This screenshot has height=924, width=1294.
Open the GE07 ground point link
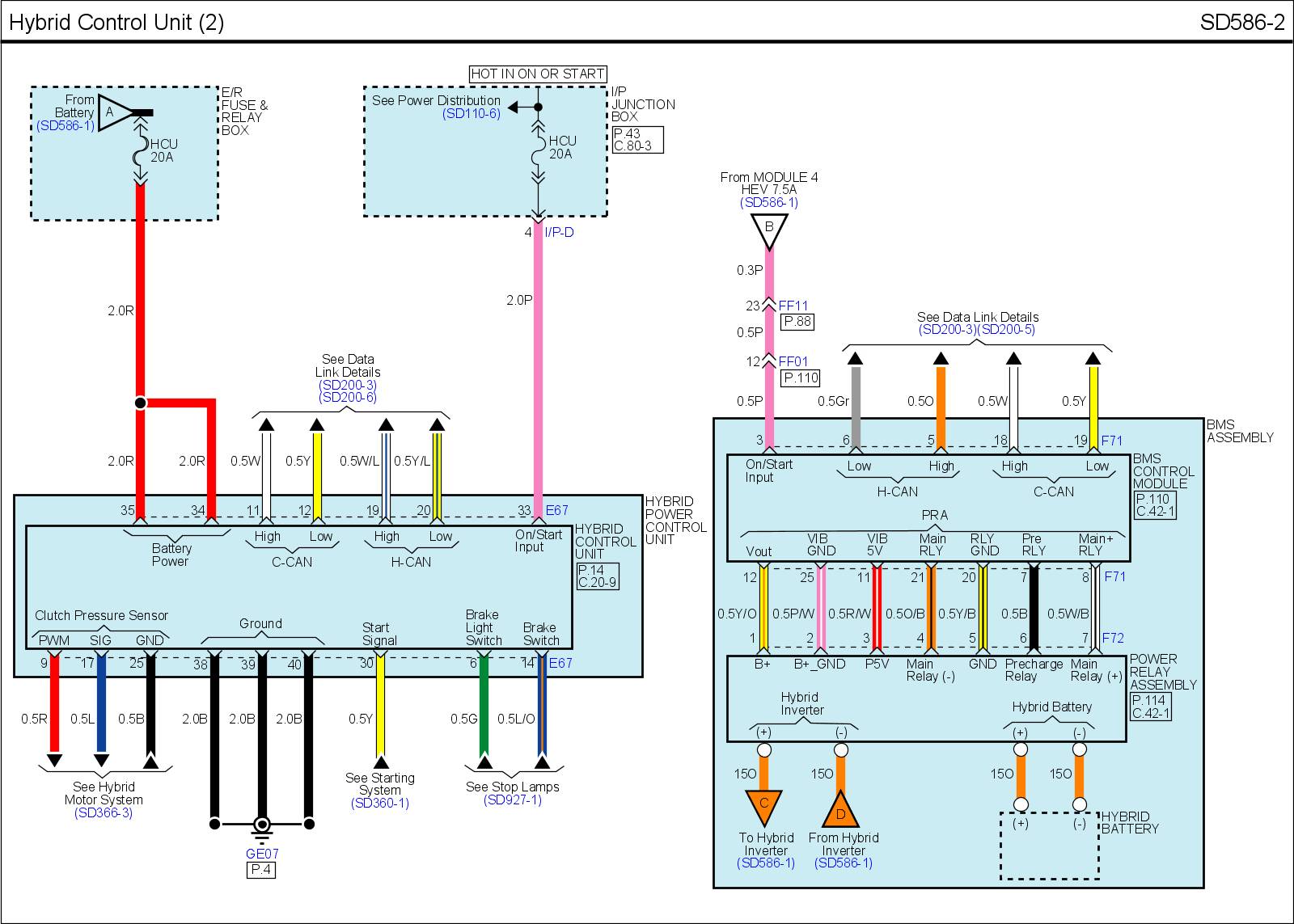point(261,854)
